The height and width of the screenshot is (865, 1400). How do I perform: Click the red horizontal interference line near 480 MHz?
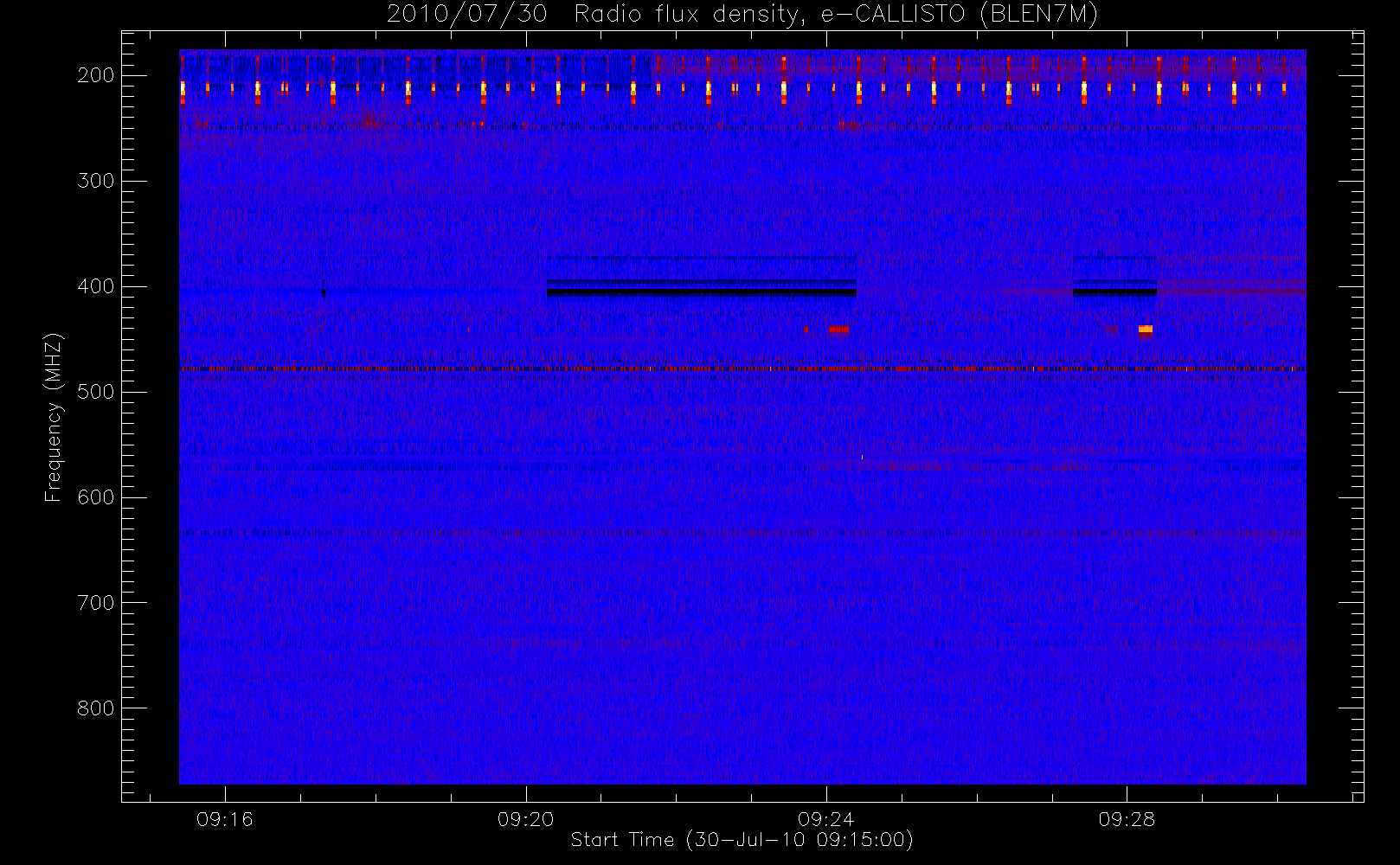point(742,369)
